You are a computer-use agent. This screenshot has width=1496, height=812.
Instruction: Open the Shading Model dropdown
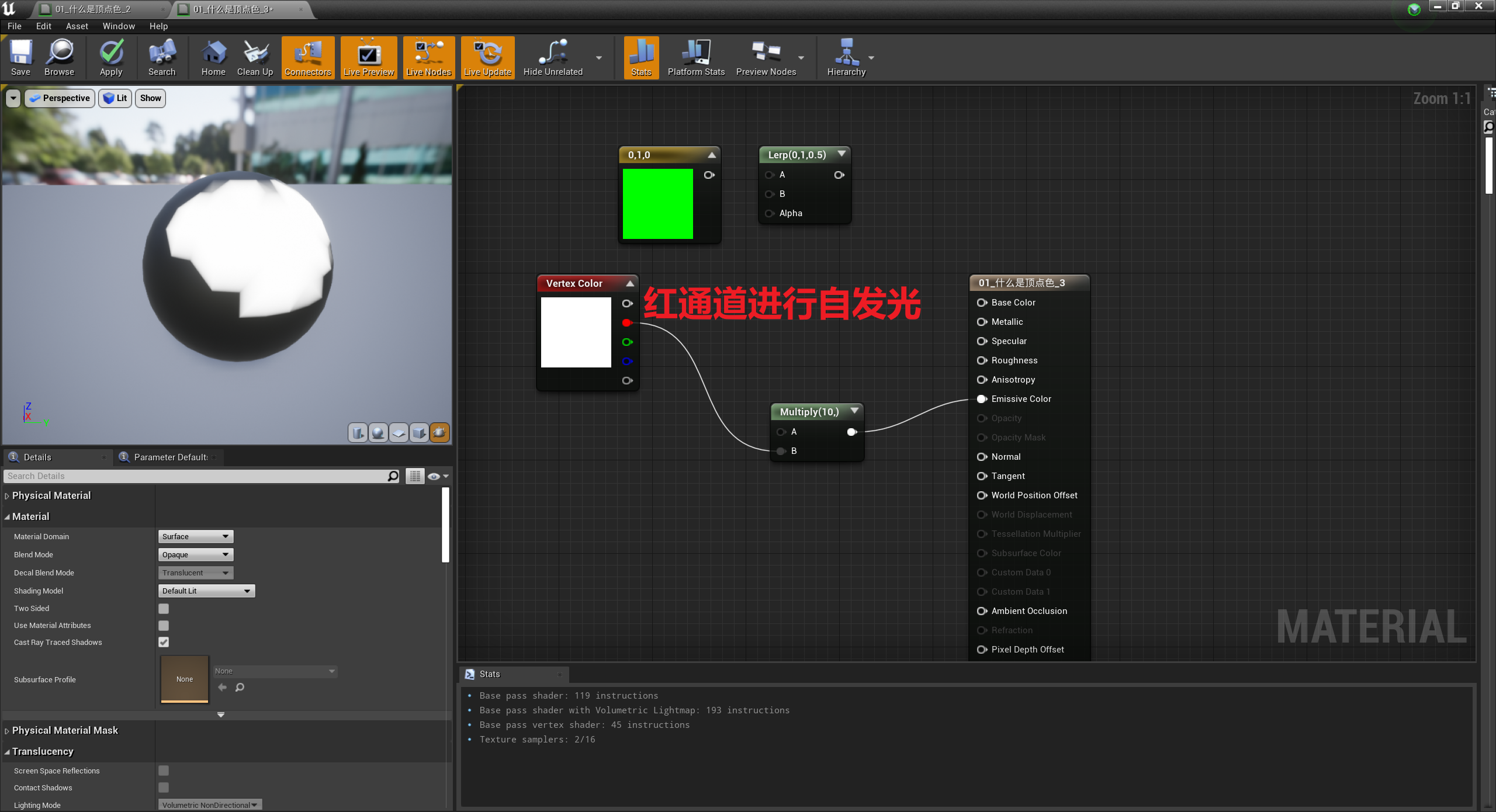[x=206, y=591]
